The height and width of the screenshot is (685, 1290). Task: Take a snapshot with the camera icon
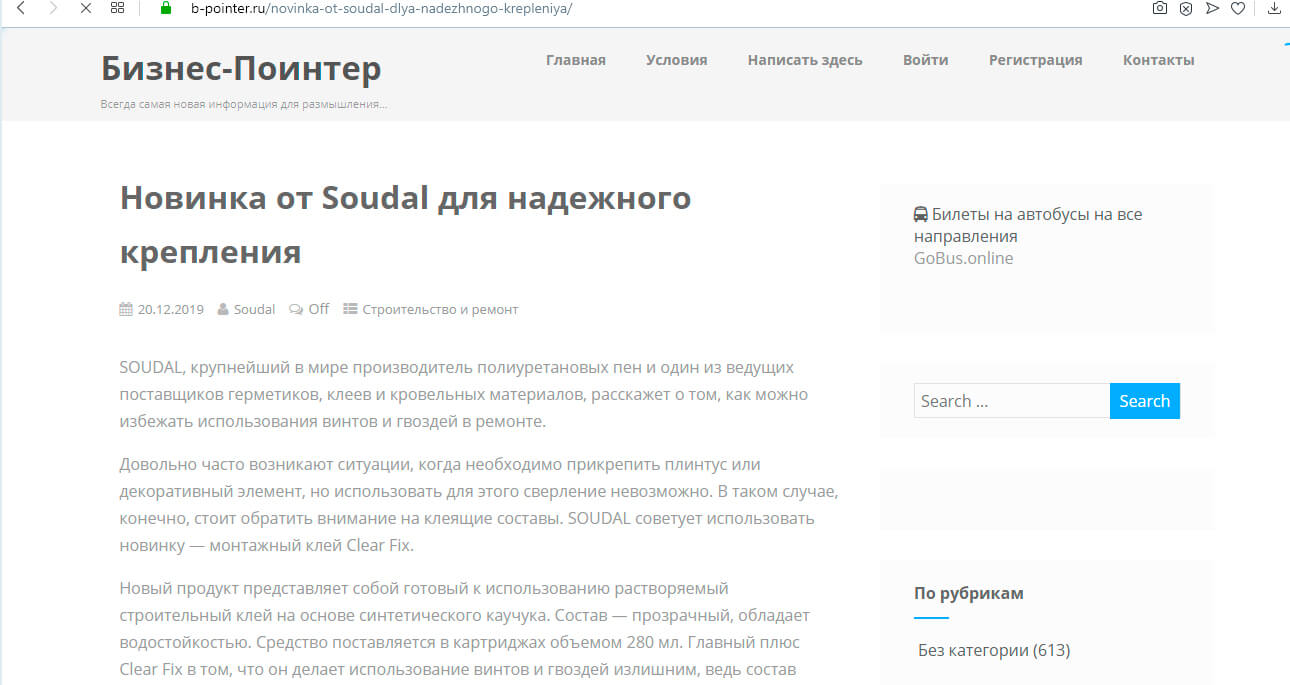point(1159,8)
